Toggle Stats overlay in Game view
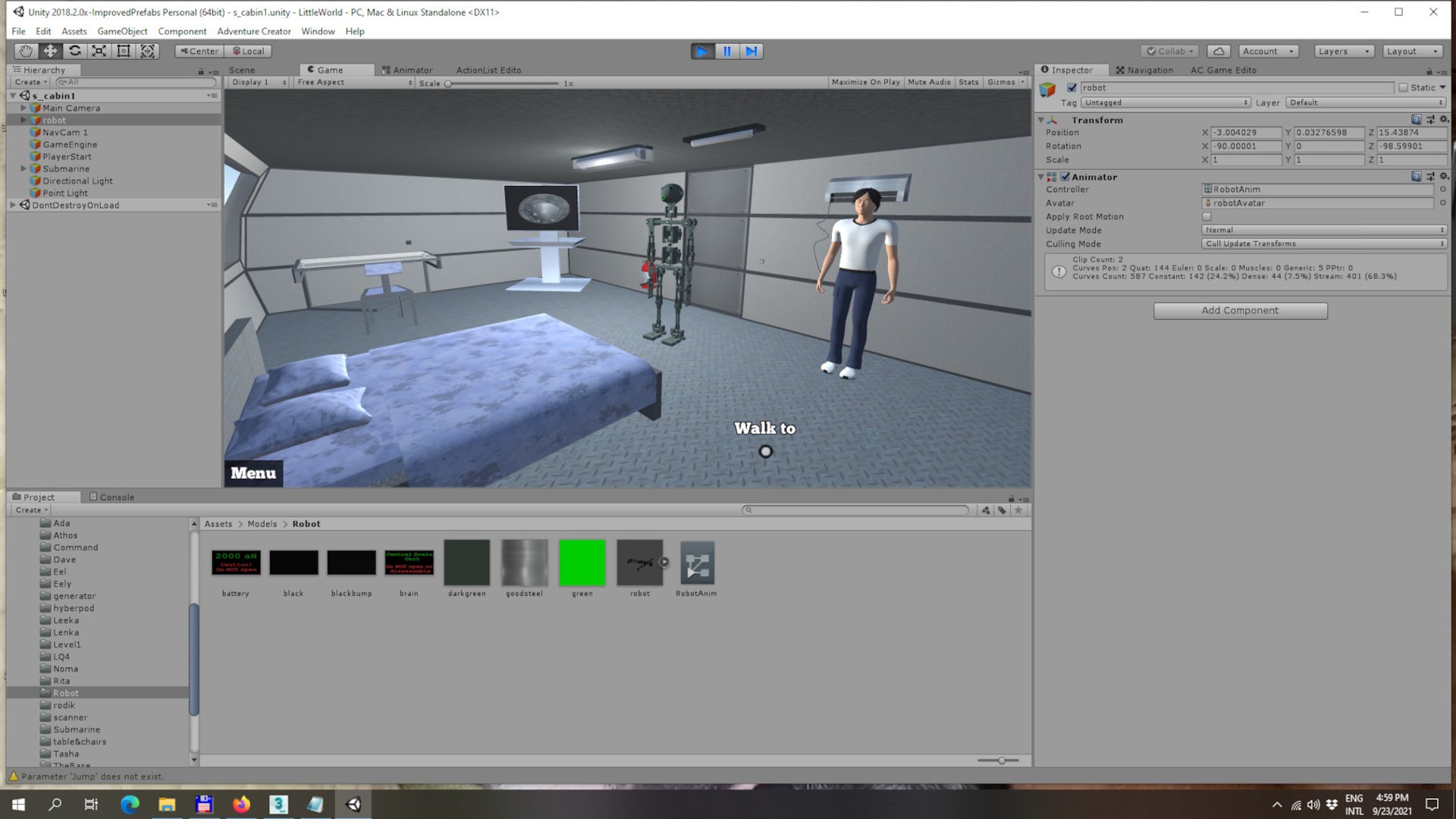1456x819 pixels. coord(968,82)
